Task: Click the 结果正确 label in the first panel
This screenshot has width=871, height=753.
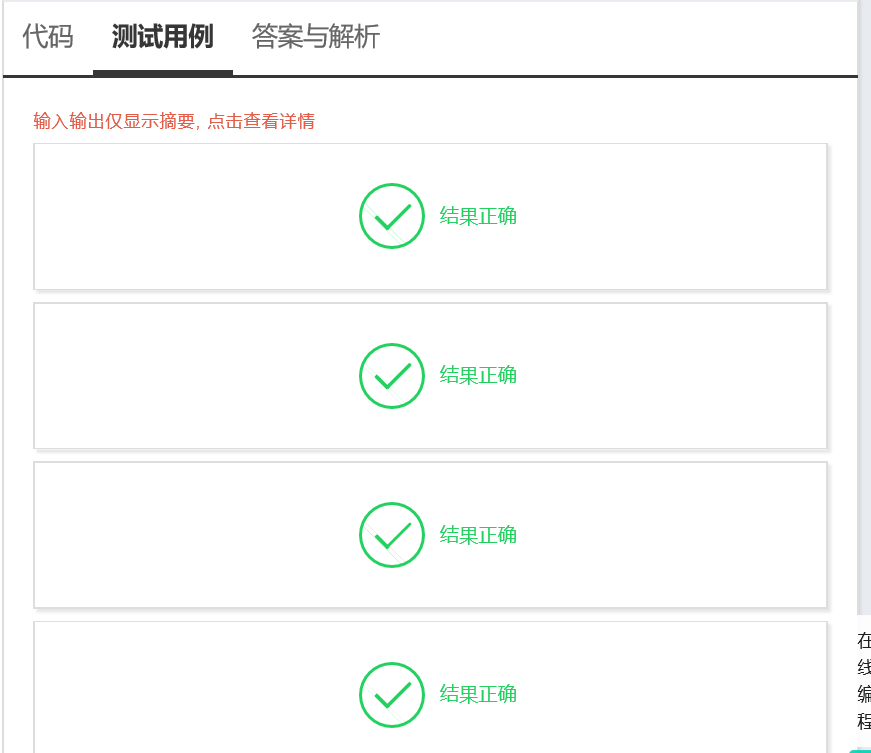Action: click(477, 216)
